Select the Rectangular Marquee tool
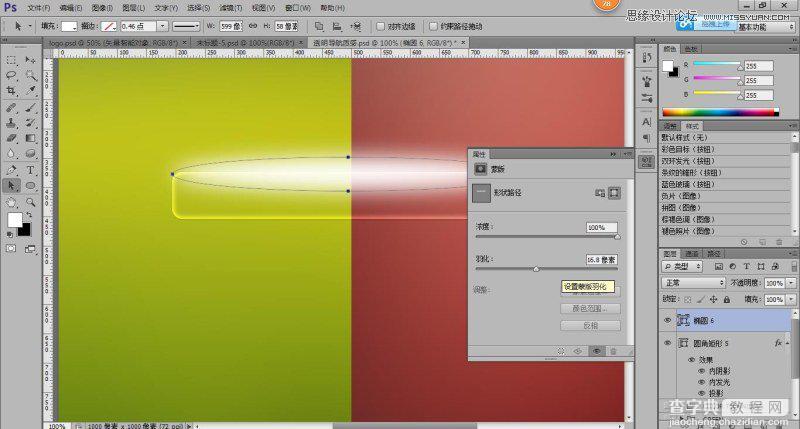This screenshot has width=800, height=429. coord(11,61)
